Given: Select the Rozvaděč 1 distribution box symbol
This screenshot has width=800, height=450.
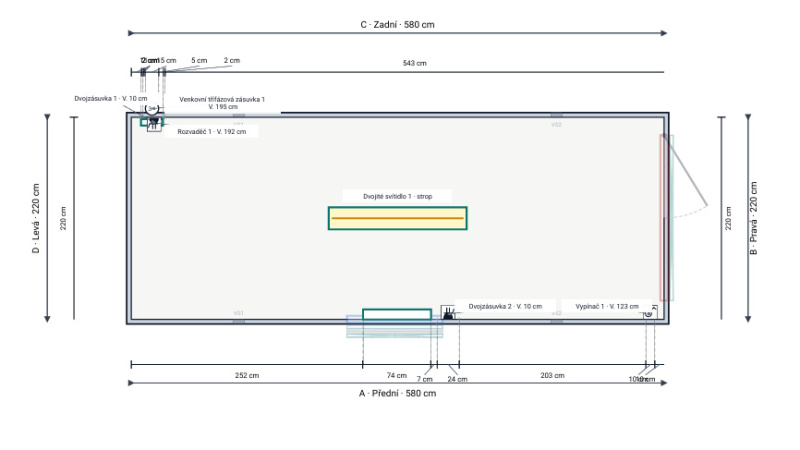Looking at the screenshot, I should tap(154, 124).
